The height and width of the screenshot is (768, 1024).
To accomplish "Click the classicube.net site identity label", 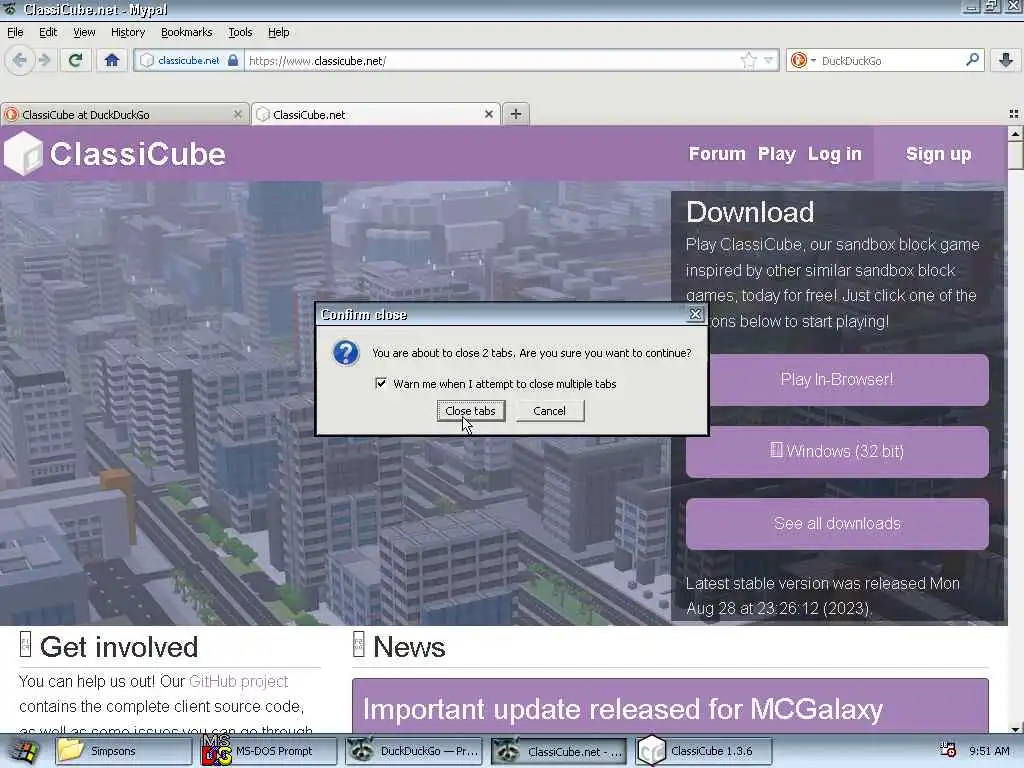I will tap(189, 61).
